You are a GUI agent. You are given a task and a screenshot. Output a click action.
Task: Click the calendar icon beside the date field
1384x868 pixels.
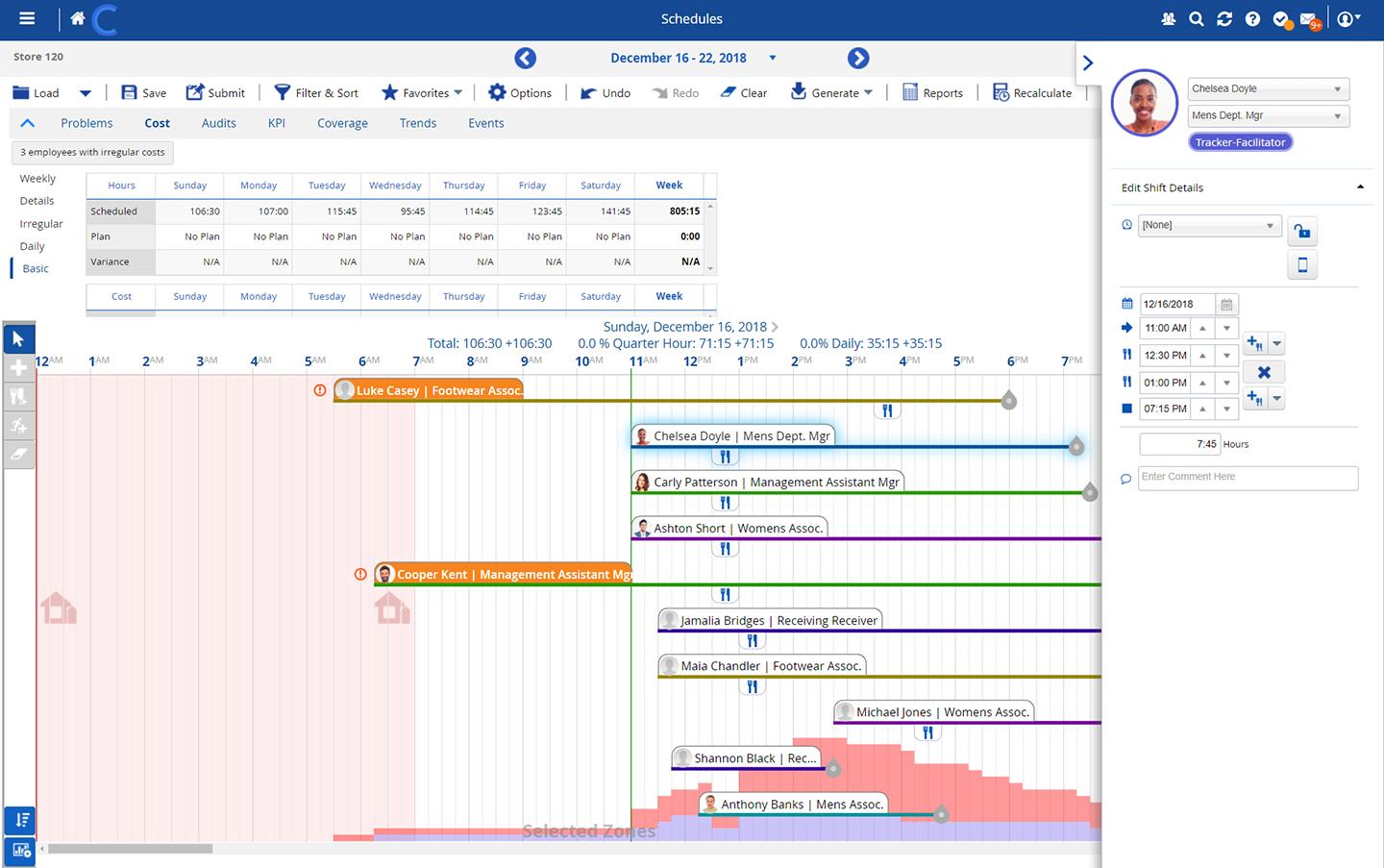point(1226,305)
